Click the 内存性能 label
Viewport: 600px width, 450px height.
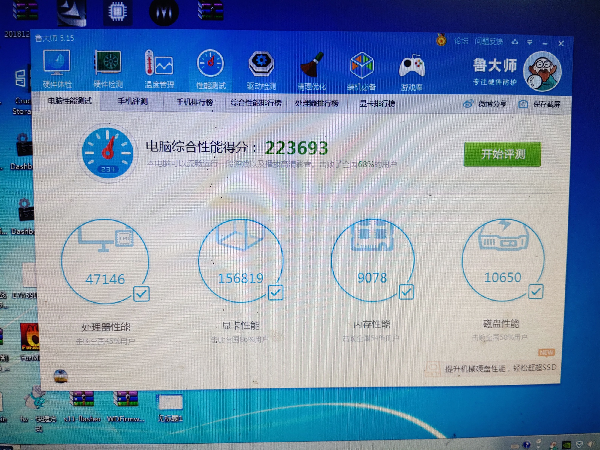(x=371, y=324)
